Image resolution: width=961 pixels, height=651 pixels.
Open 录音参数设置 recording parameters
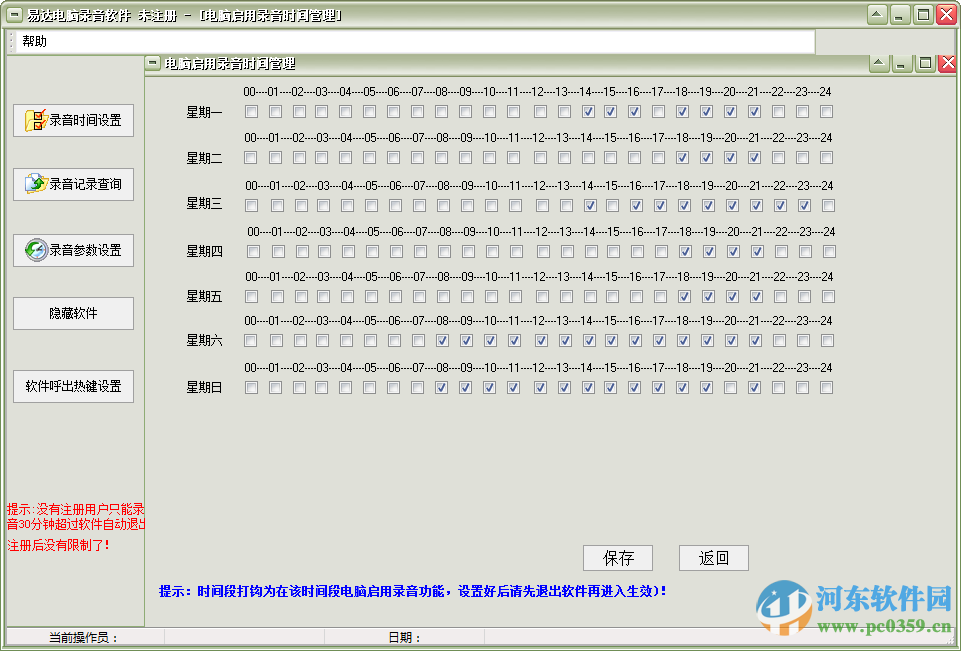pos(74,250)
